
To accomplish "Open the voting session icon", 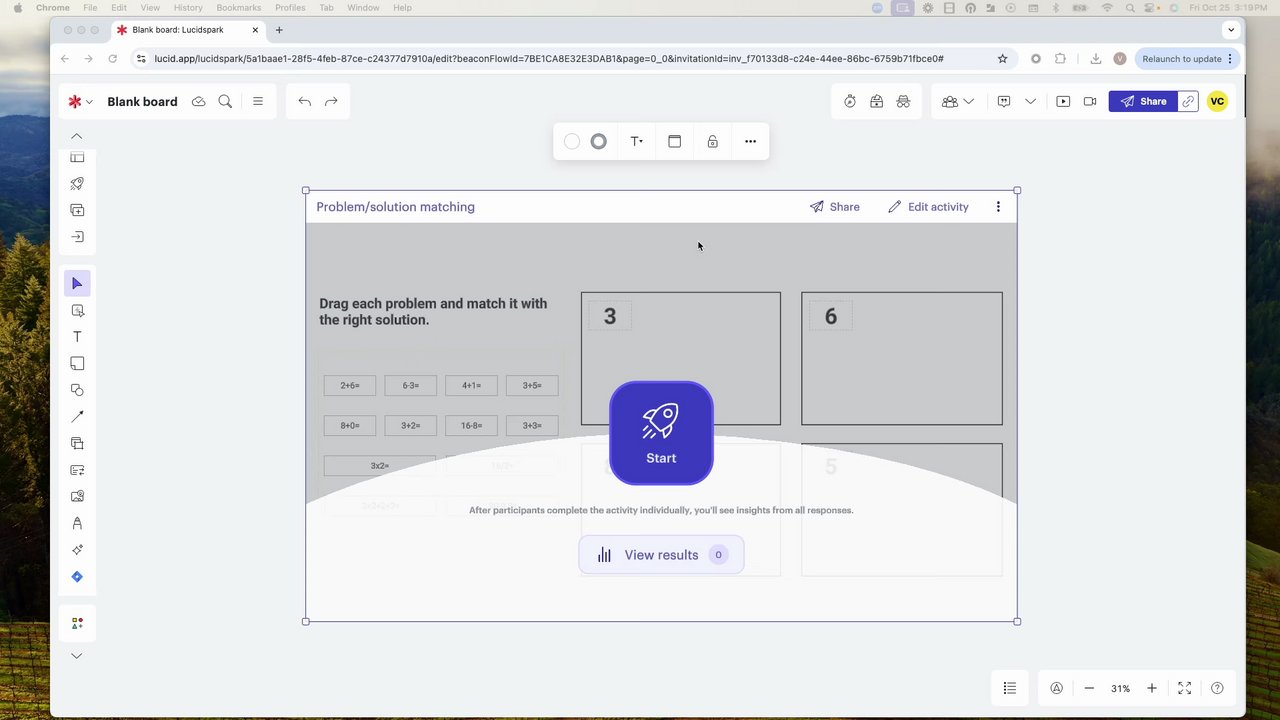I will click(876, 101).
